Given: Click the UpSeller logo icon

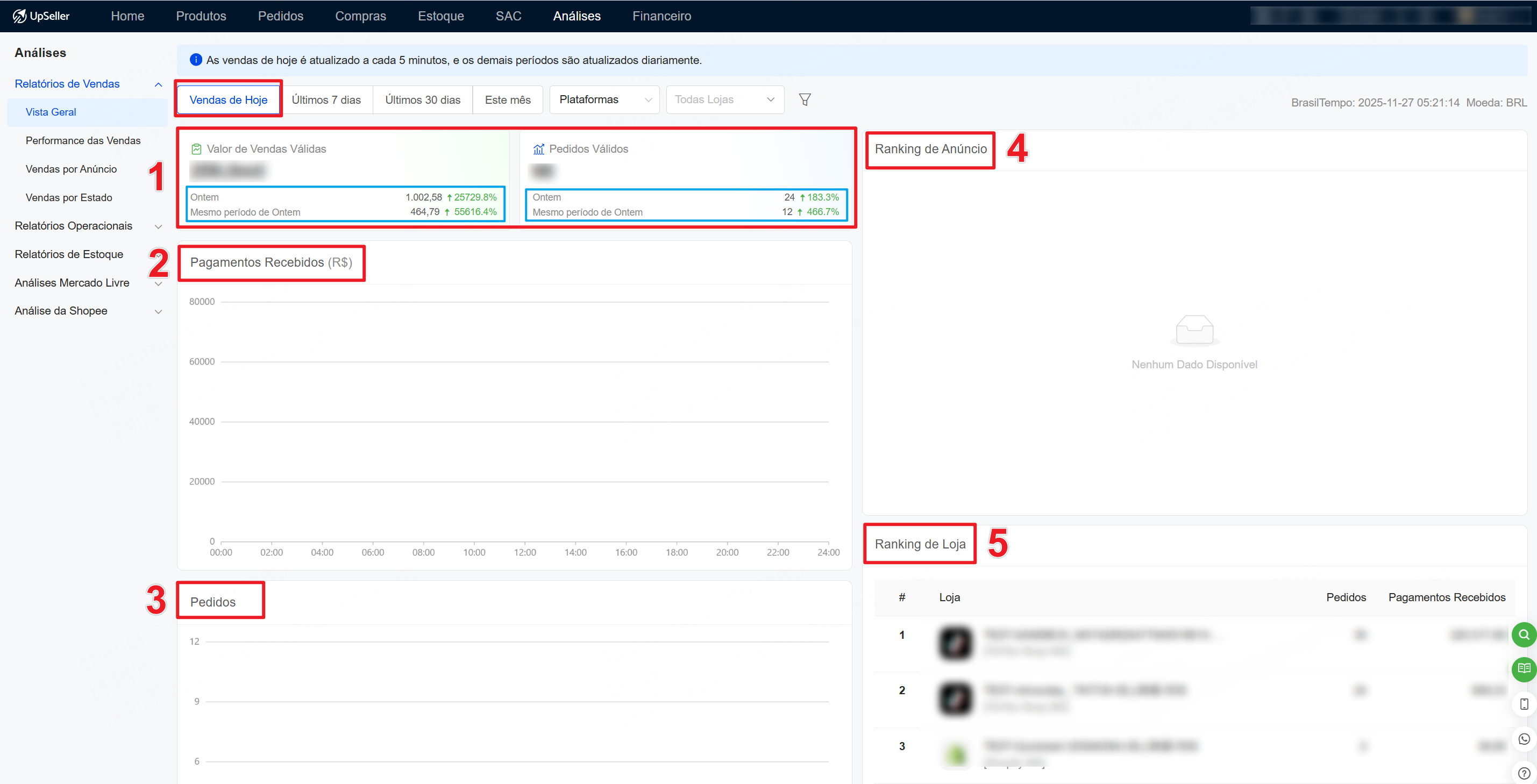Looking at the screenshot, I should click(19, 16).
